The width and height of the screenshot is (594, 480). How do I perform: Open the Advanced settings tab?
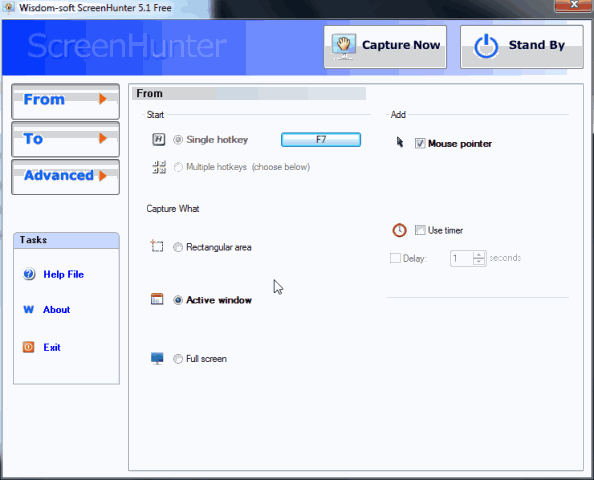pos(66,177)
